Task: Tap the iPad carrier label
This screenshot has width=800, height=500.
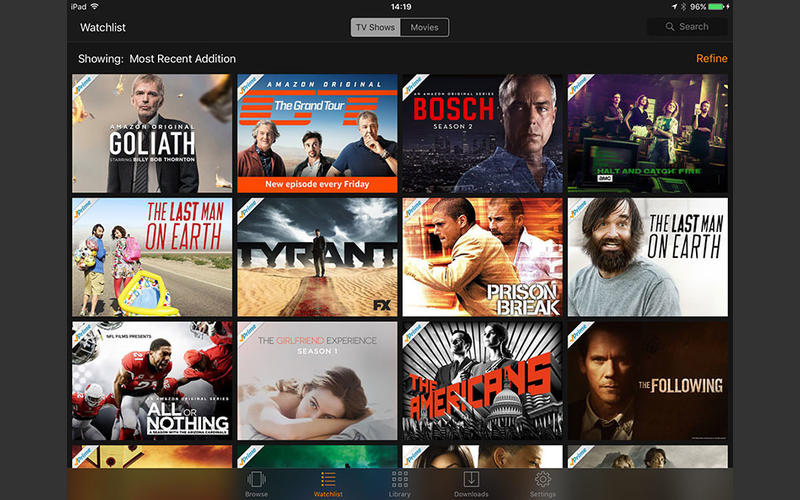Action: [x=78, y=7]
